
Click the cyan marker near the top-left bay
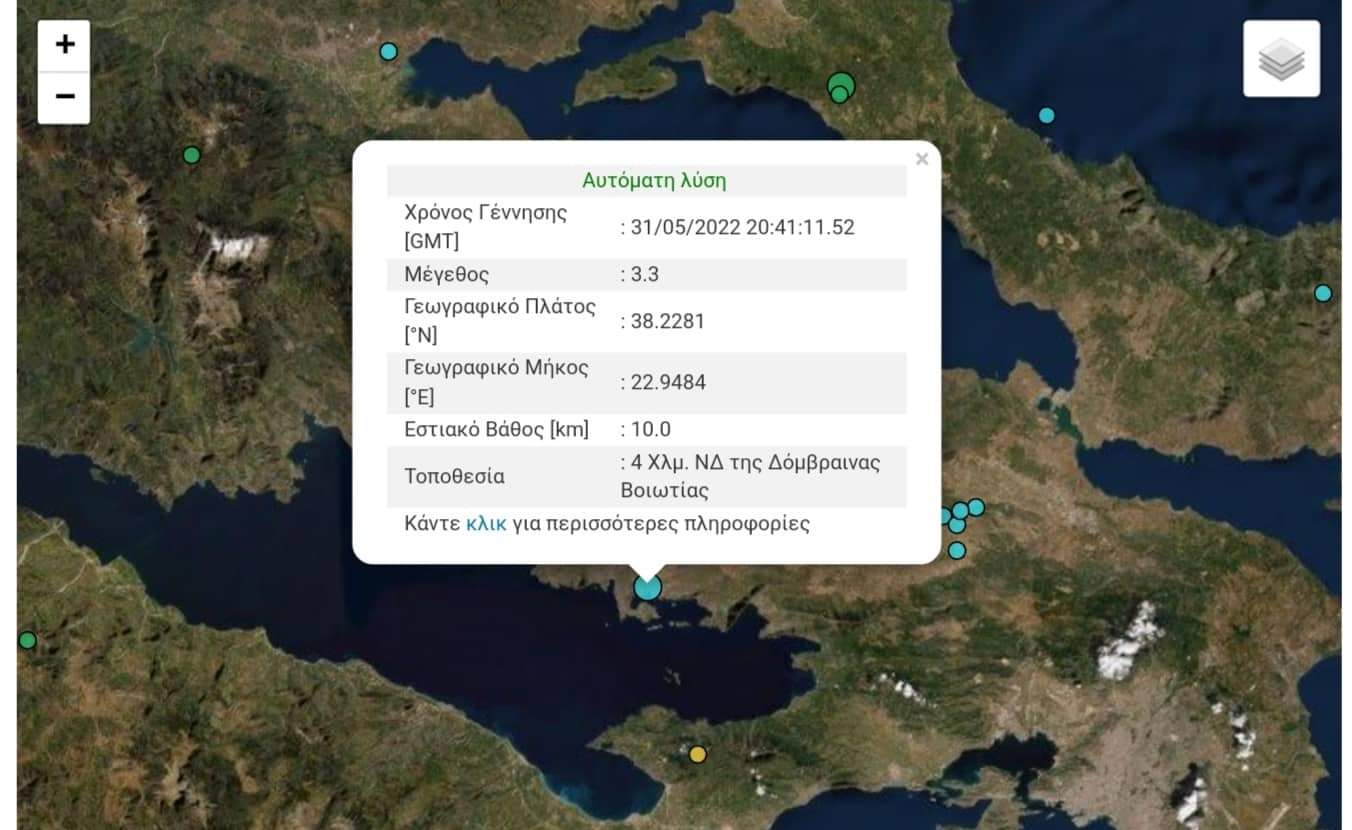[389, 51]
